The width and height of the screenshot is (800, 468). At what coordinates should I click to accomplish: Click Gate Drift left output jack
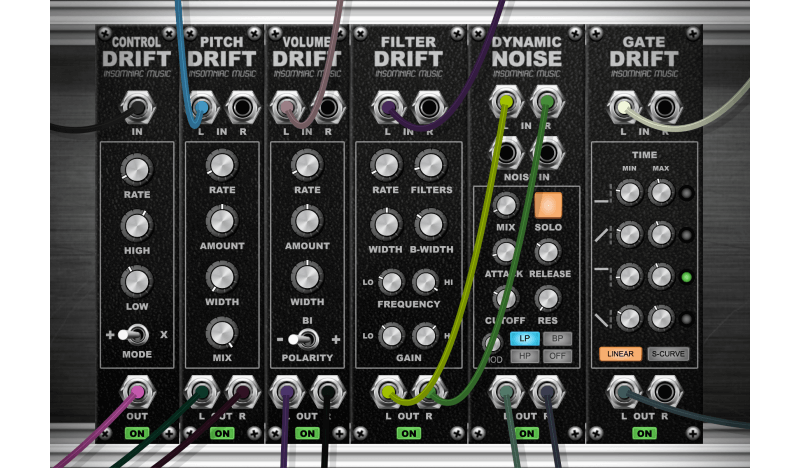[x=623, y=392]
